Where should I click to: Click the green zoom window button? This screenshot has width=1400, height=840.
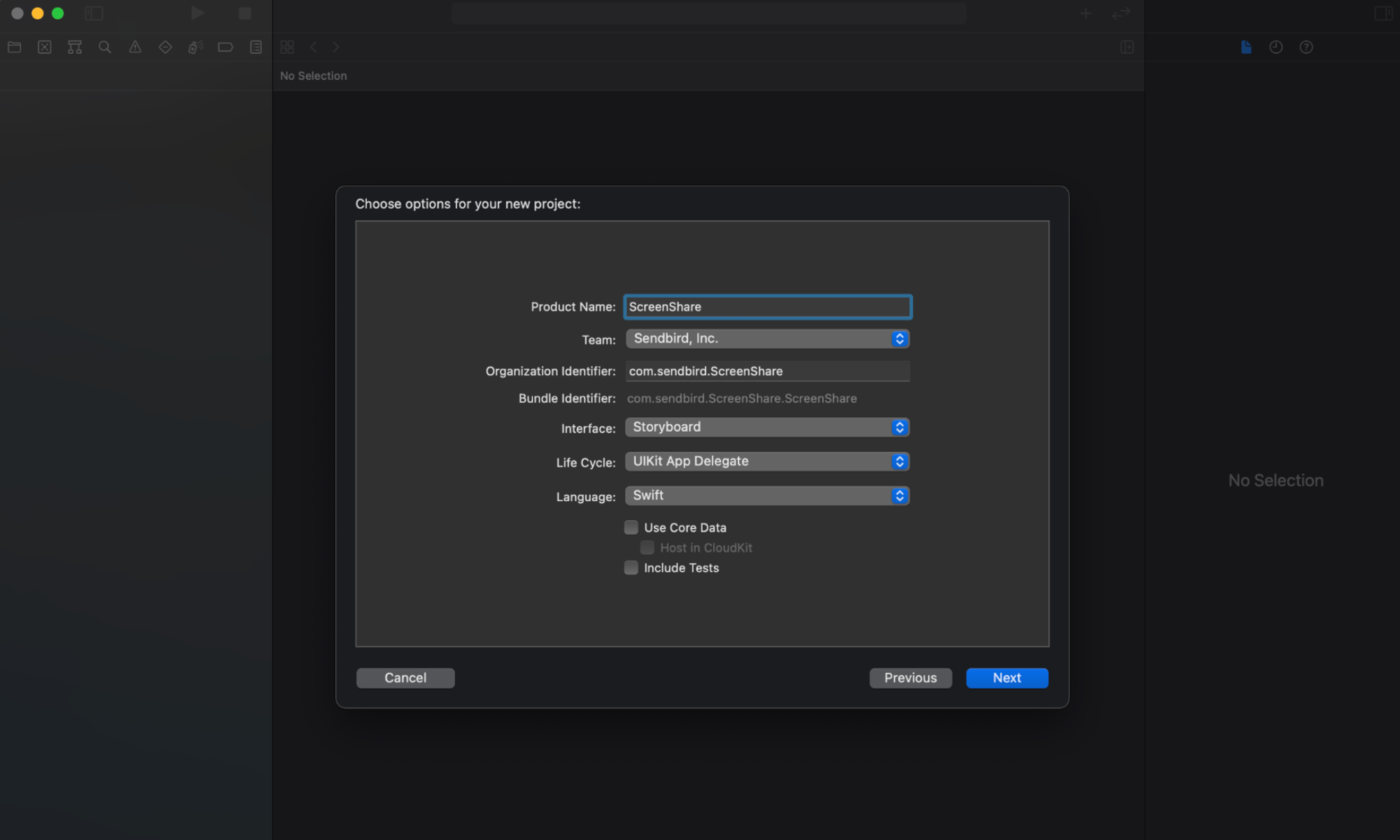pos(58,13)
